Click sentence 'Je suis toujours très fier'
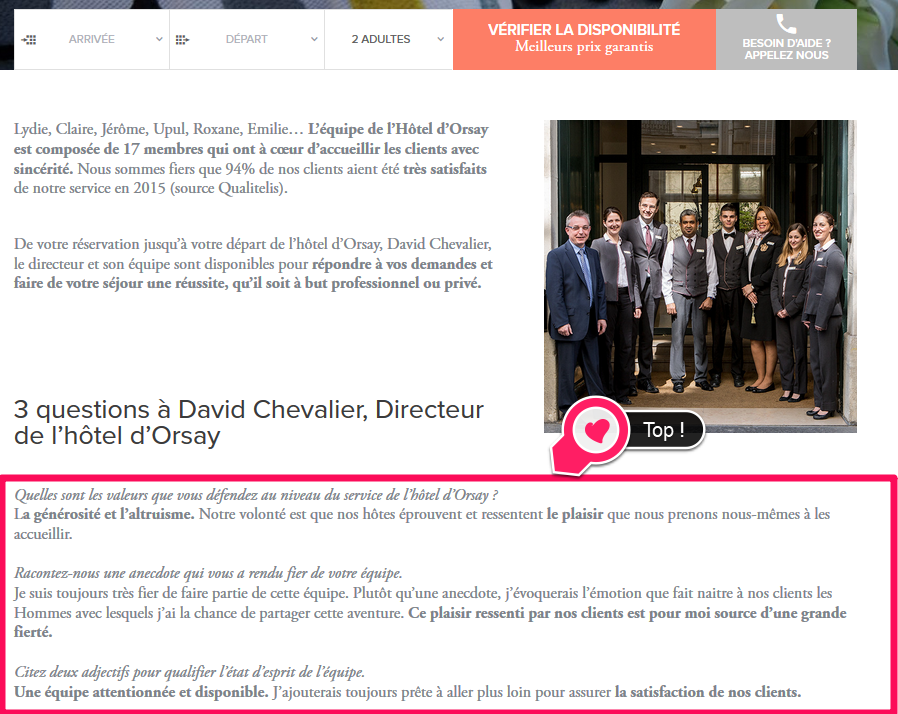Screen dimensions: 898x714 (x=181, y=594)
